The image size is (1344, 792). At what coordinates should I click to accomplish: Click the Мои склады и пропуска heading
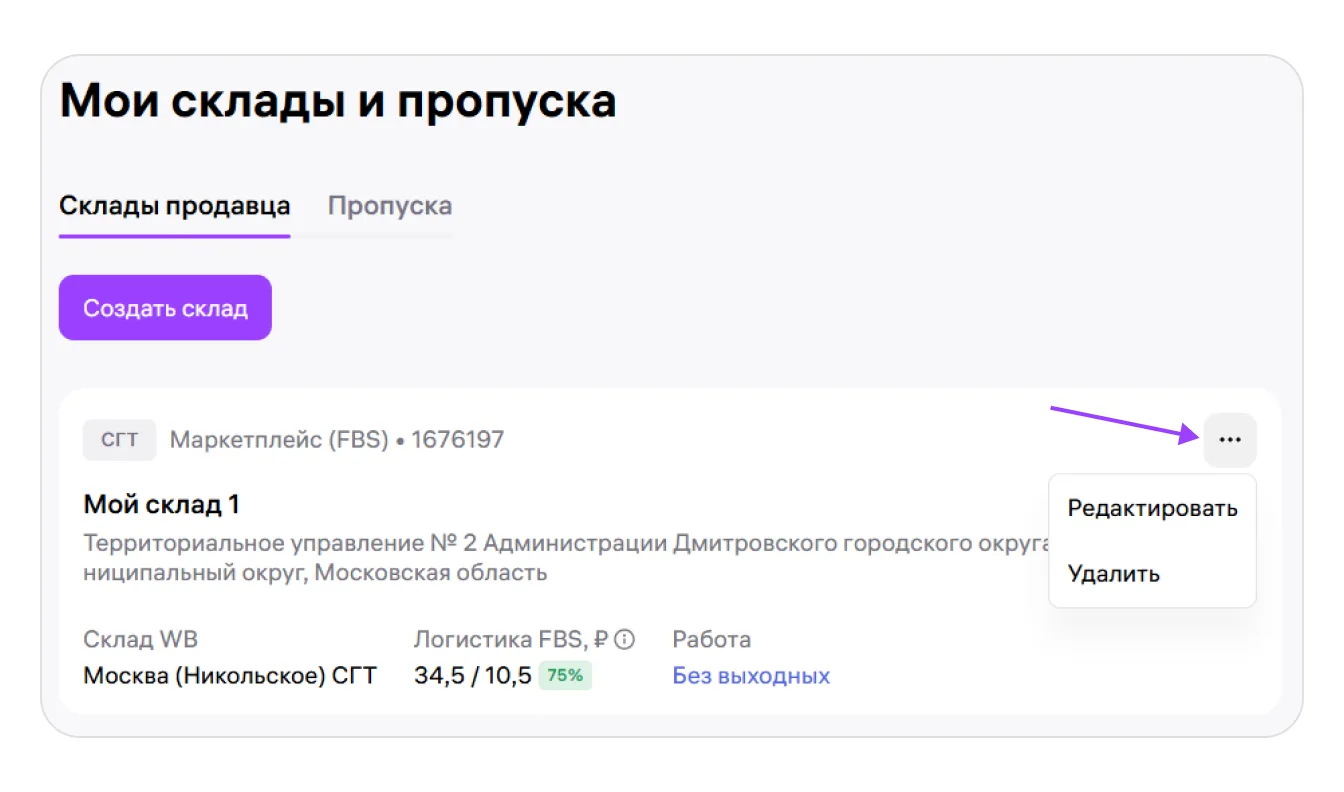(x=338, y=102)
